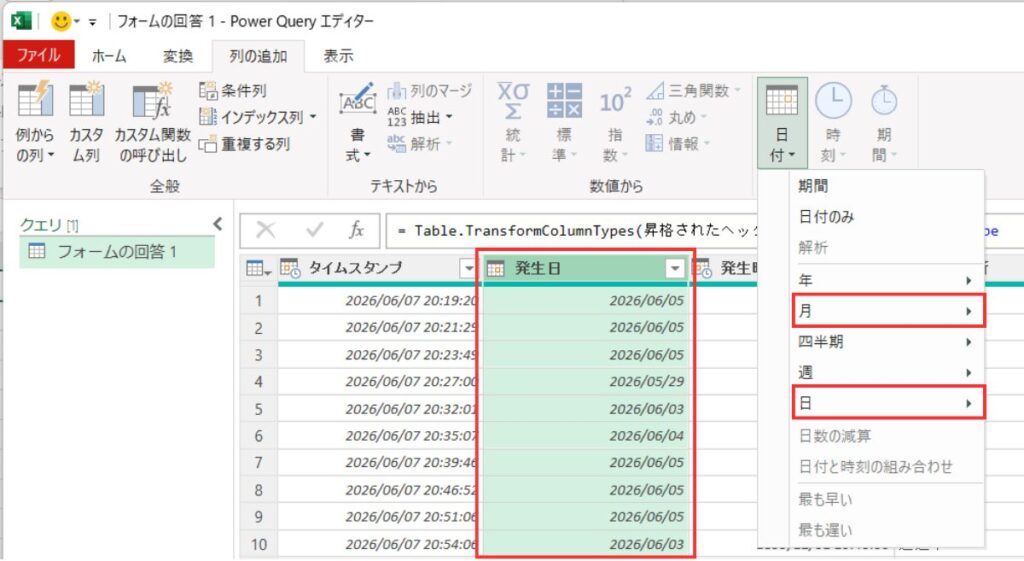Switch to the ホーム ribbon tab
This screenshot has height=561, width=1024.
[108, 56]
